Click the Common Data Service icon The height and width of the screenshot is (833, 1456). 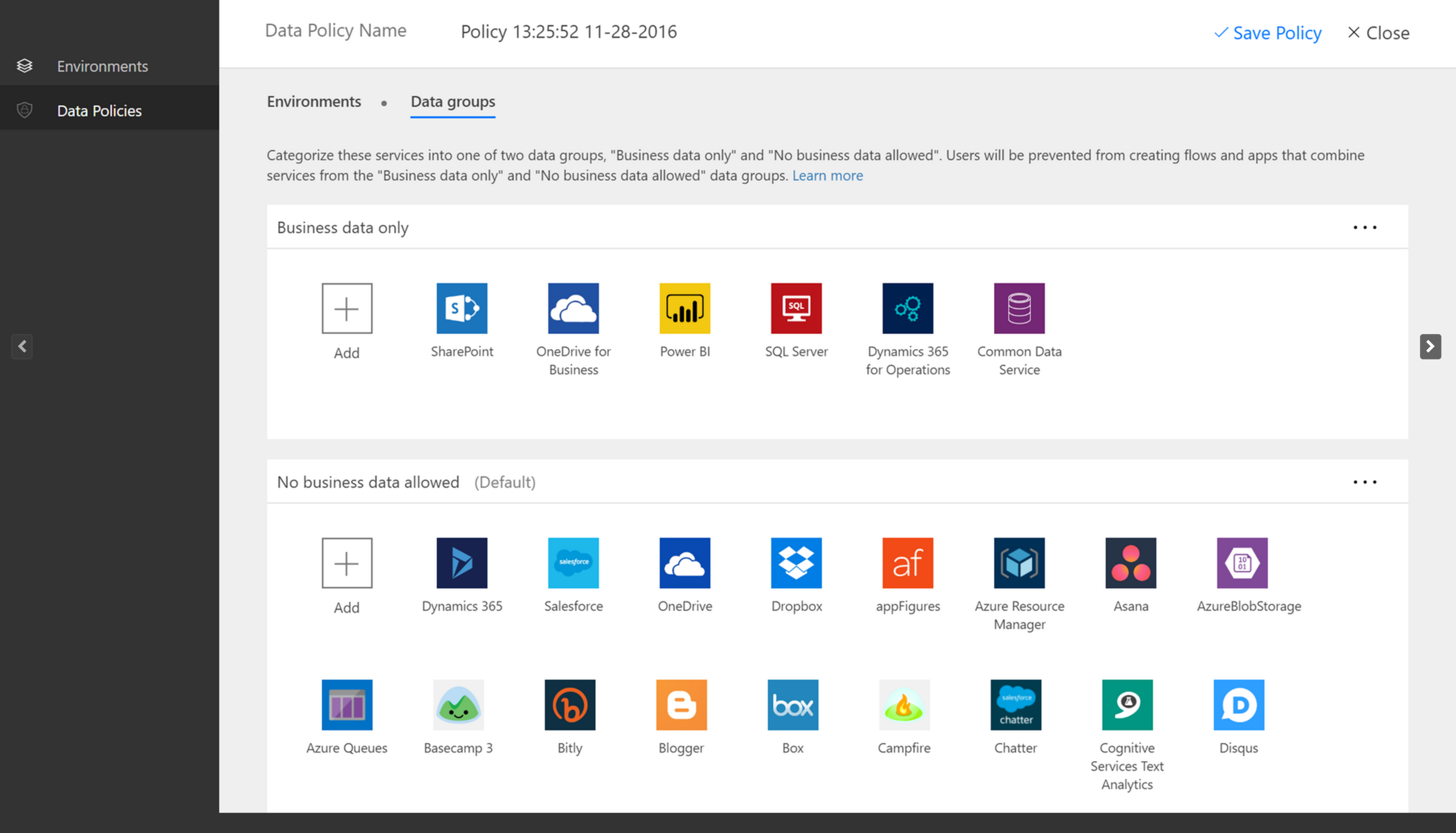1018,308
